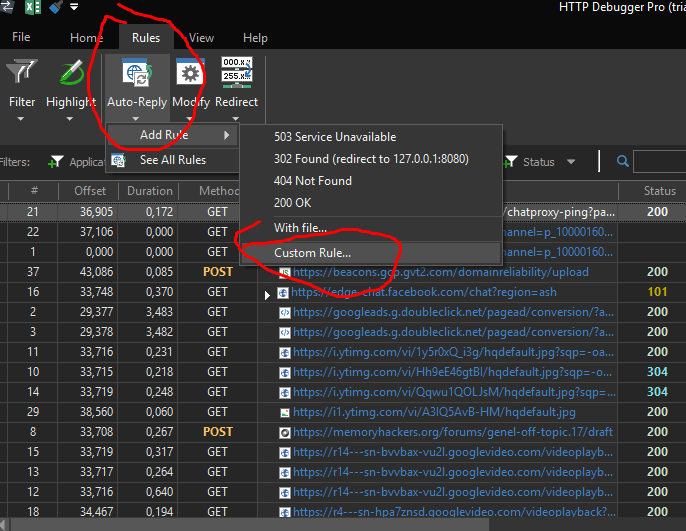Click the Status filter funnel icon

pyautogui.click(x=510, y=162)
